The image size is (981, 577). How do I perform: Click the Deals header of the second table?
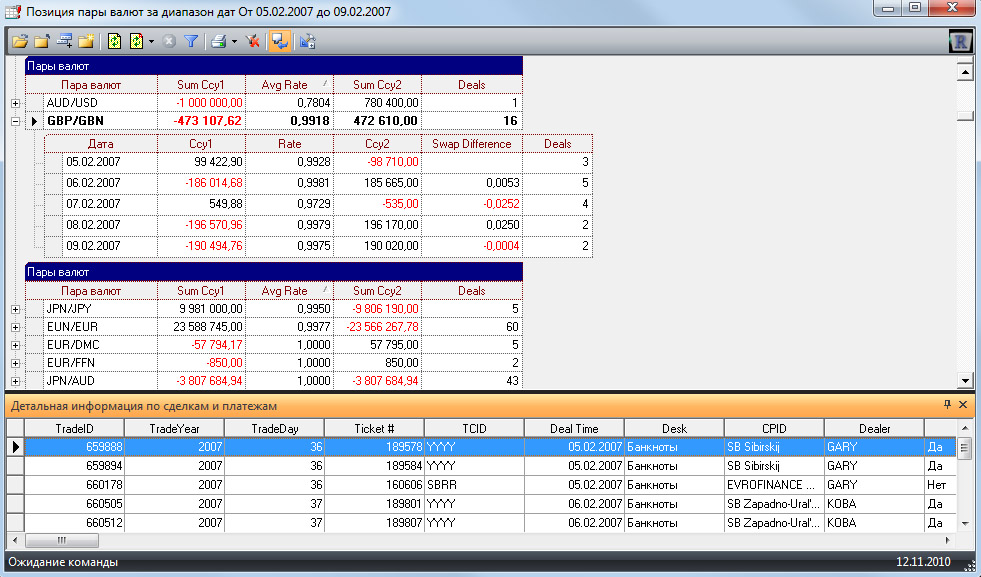point(472,290)
